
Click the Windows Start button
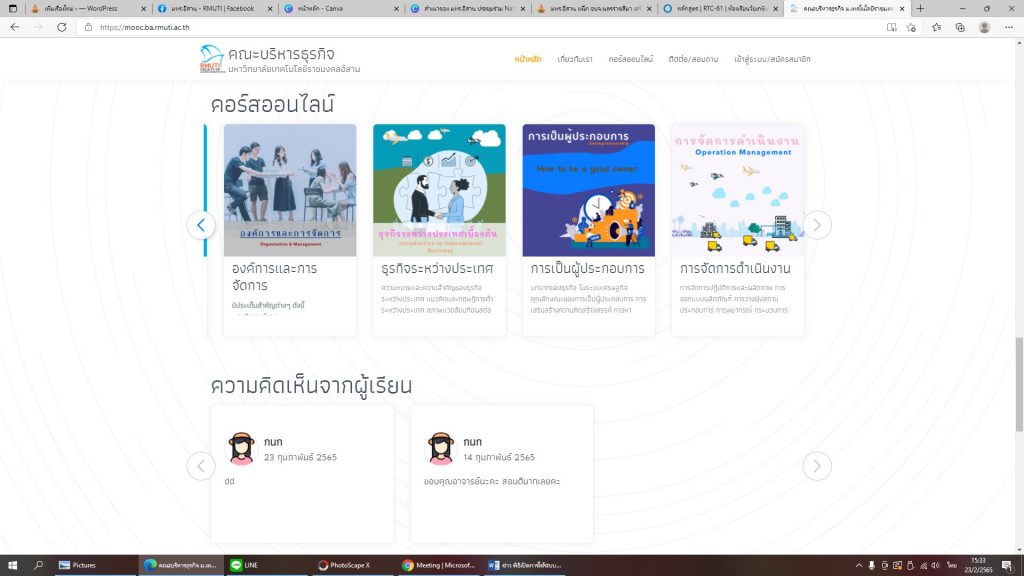pos(12,565)
